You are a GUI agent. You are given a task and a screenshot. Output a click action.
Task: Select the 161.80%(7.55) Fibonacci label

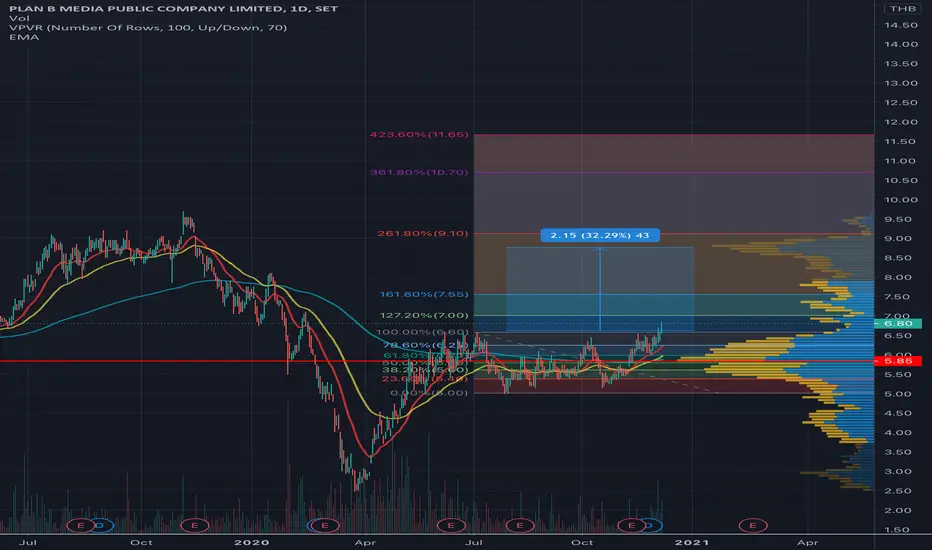[424, 294]
